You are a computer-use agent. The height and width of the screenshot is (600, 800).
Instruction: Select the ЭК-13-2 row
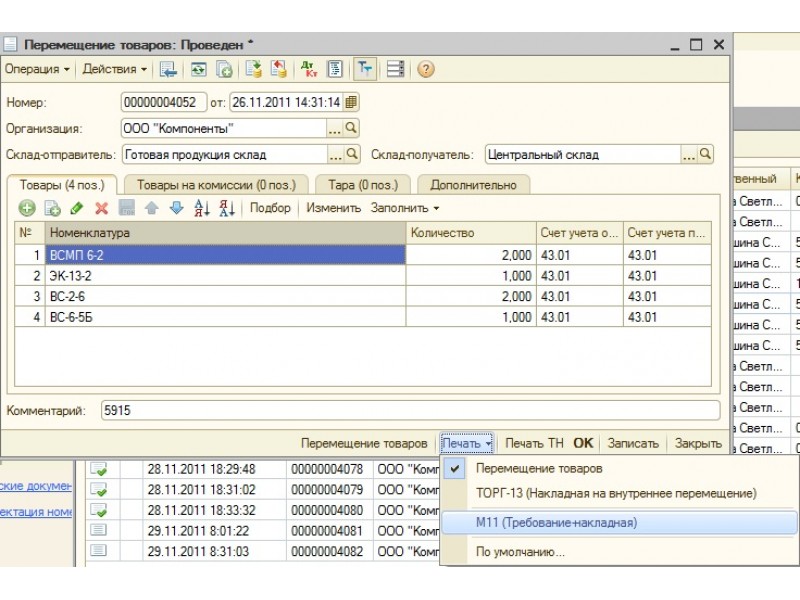(x=363, y=276)
